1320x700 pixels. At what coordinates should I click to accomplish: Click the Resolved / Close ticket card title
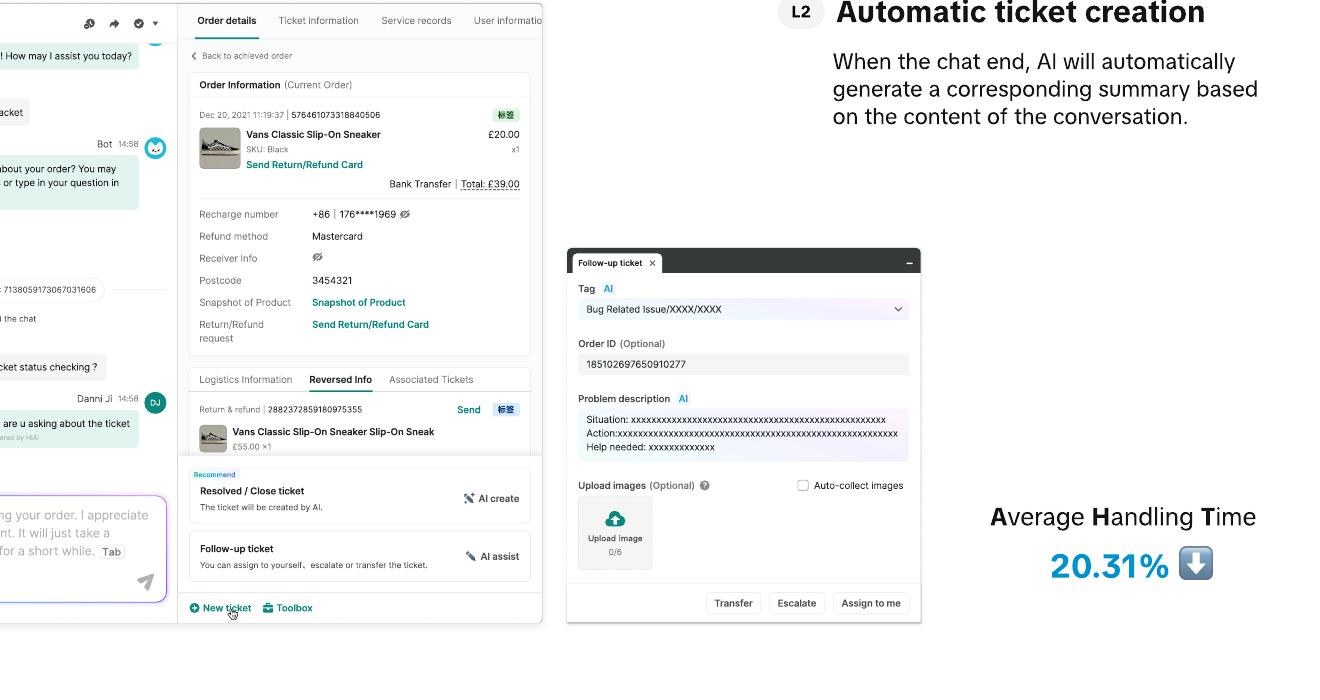[252, 491]
